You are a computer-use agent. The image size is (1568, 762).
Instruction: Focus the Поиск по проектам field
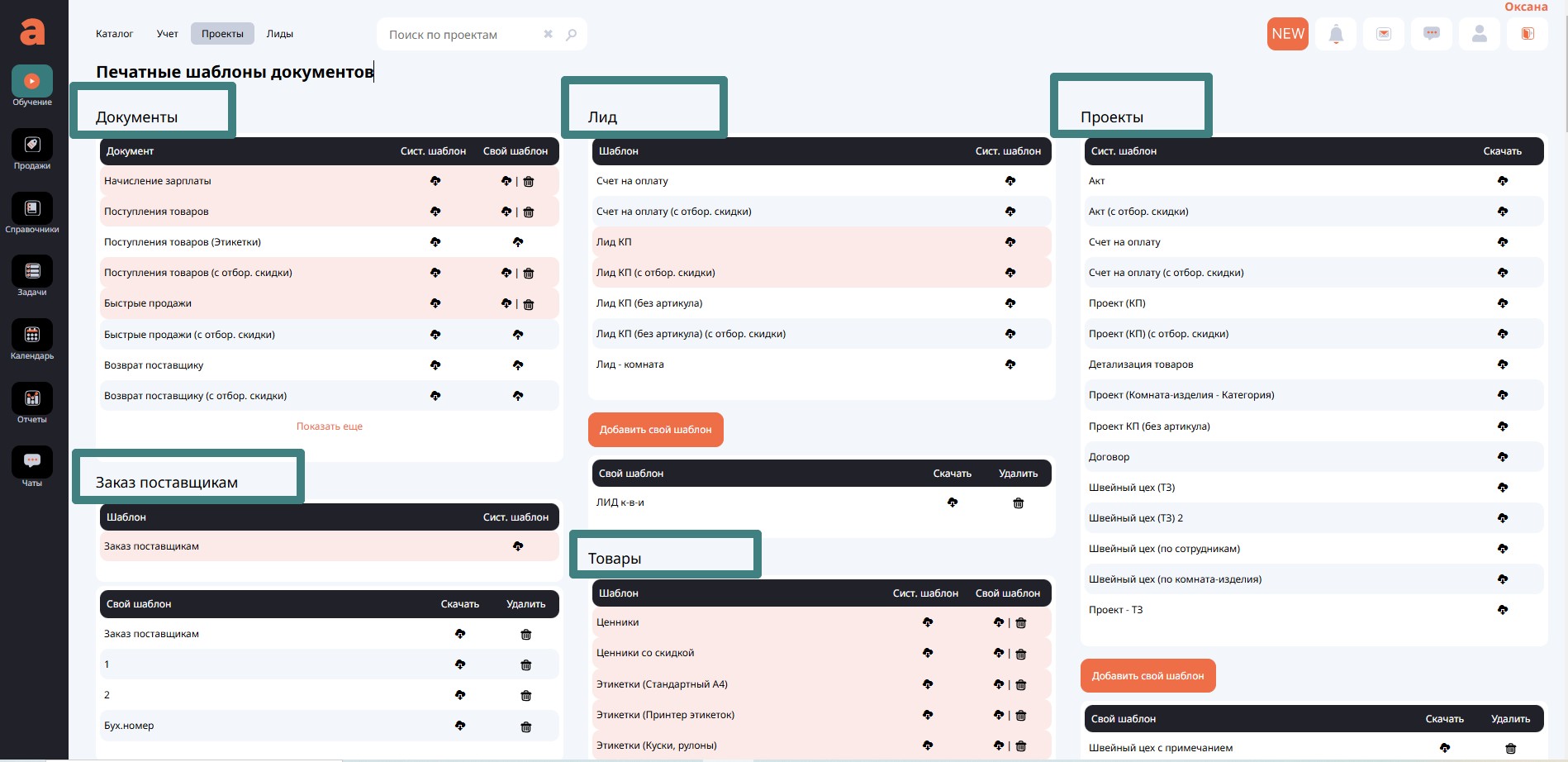coord(459,35)
